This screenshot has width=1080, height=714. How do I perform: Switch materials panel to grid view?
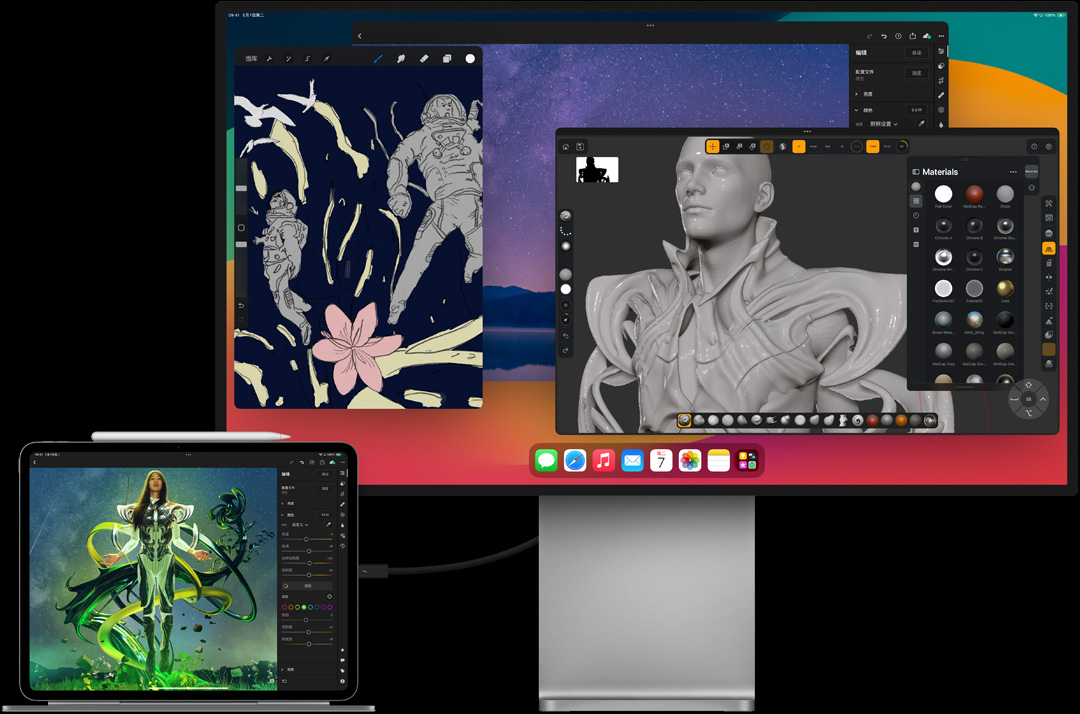pyautogui.click(x=916, y=201)
